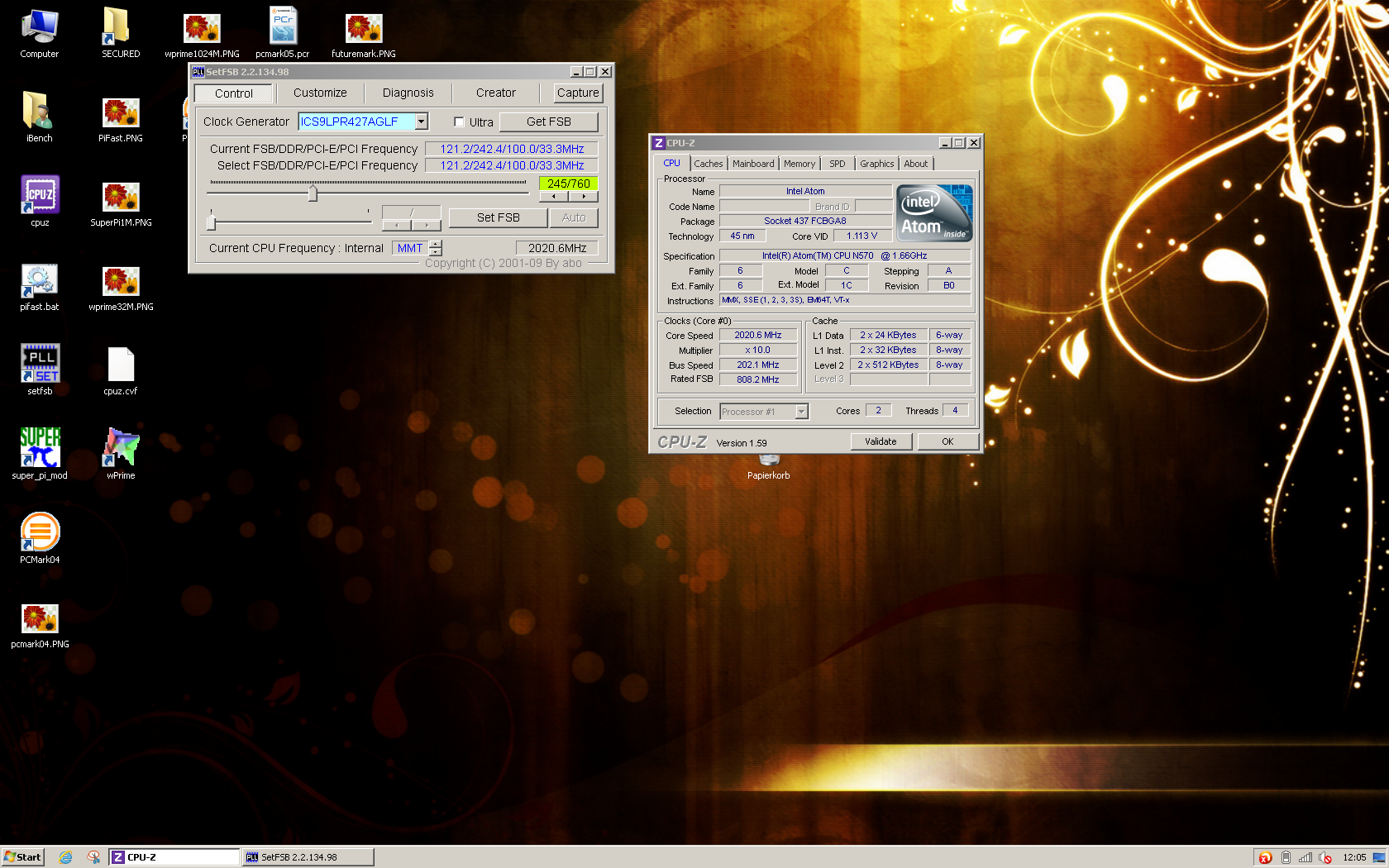Open CPU-Z Mainboard tab
The width and height of the screenshot is (1389, 868).
click(x=753, y=164)
